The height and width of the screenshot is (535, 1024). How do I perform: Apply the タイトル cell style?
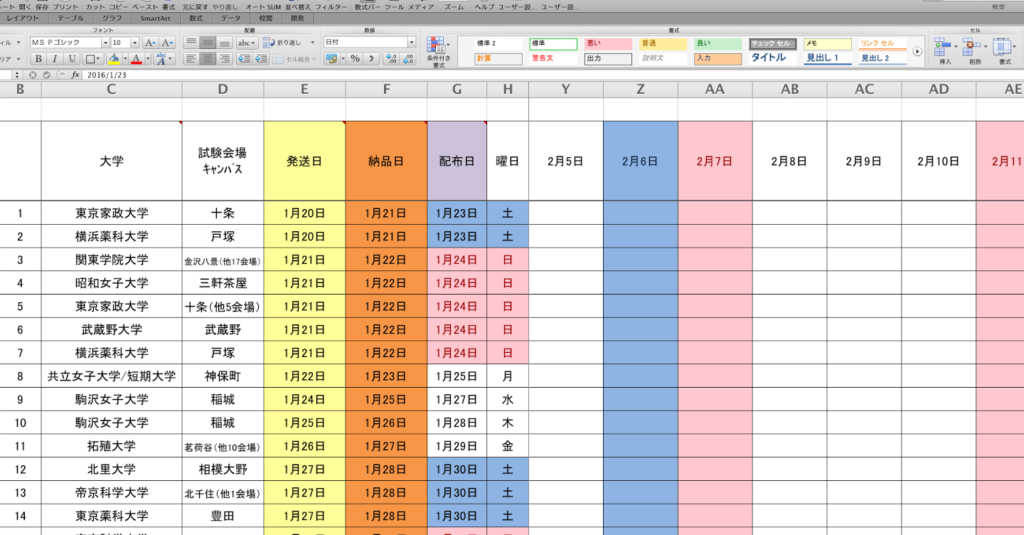point(773,58)
